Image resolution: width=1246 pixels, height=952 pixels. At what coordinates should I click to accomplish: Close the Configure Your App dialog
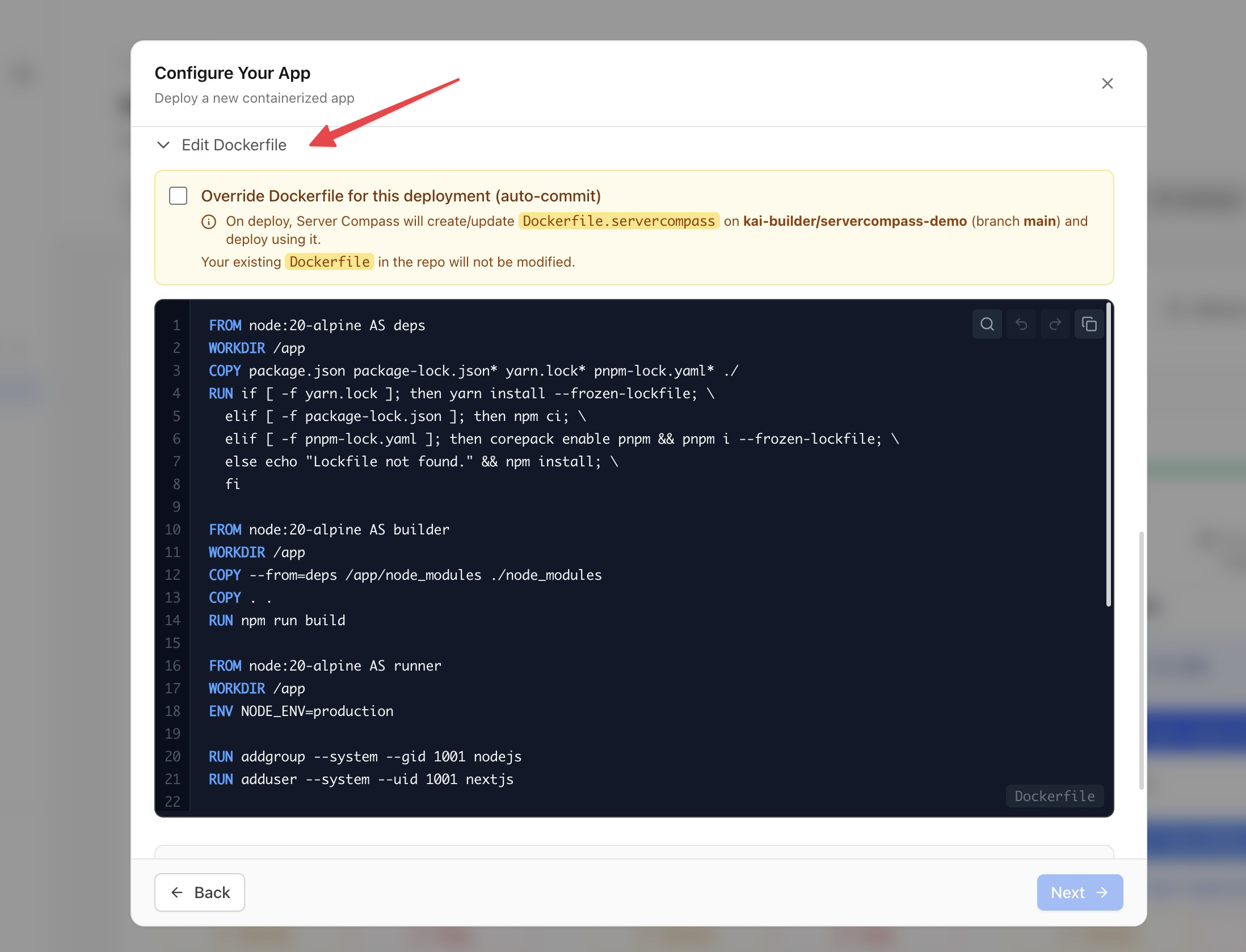[1107, 83]
